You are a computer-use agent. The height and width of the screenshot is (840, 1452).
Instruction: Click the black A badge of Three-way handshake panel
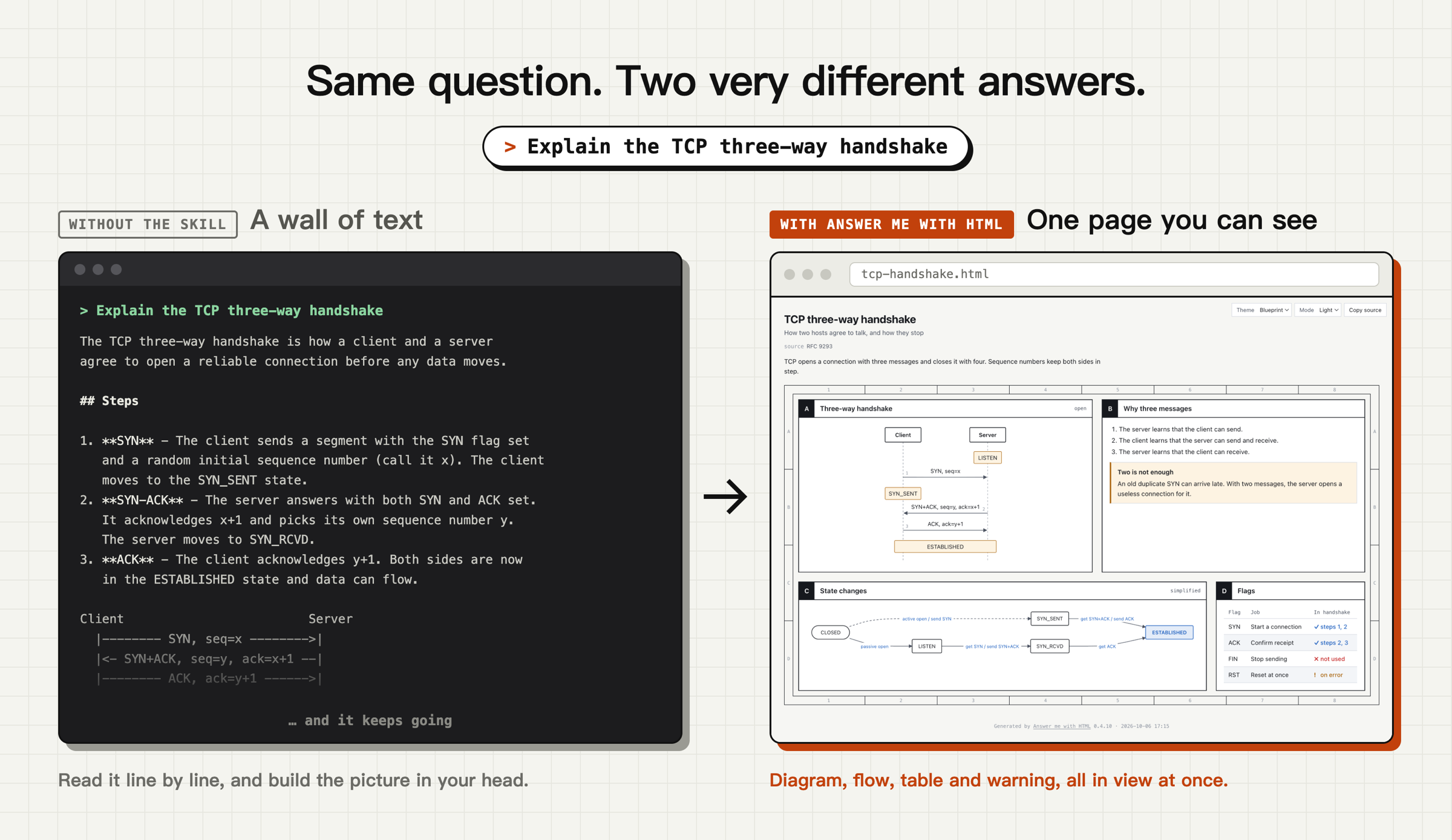(806, 409)
